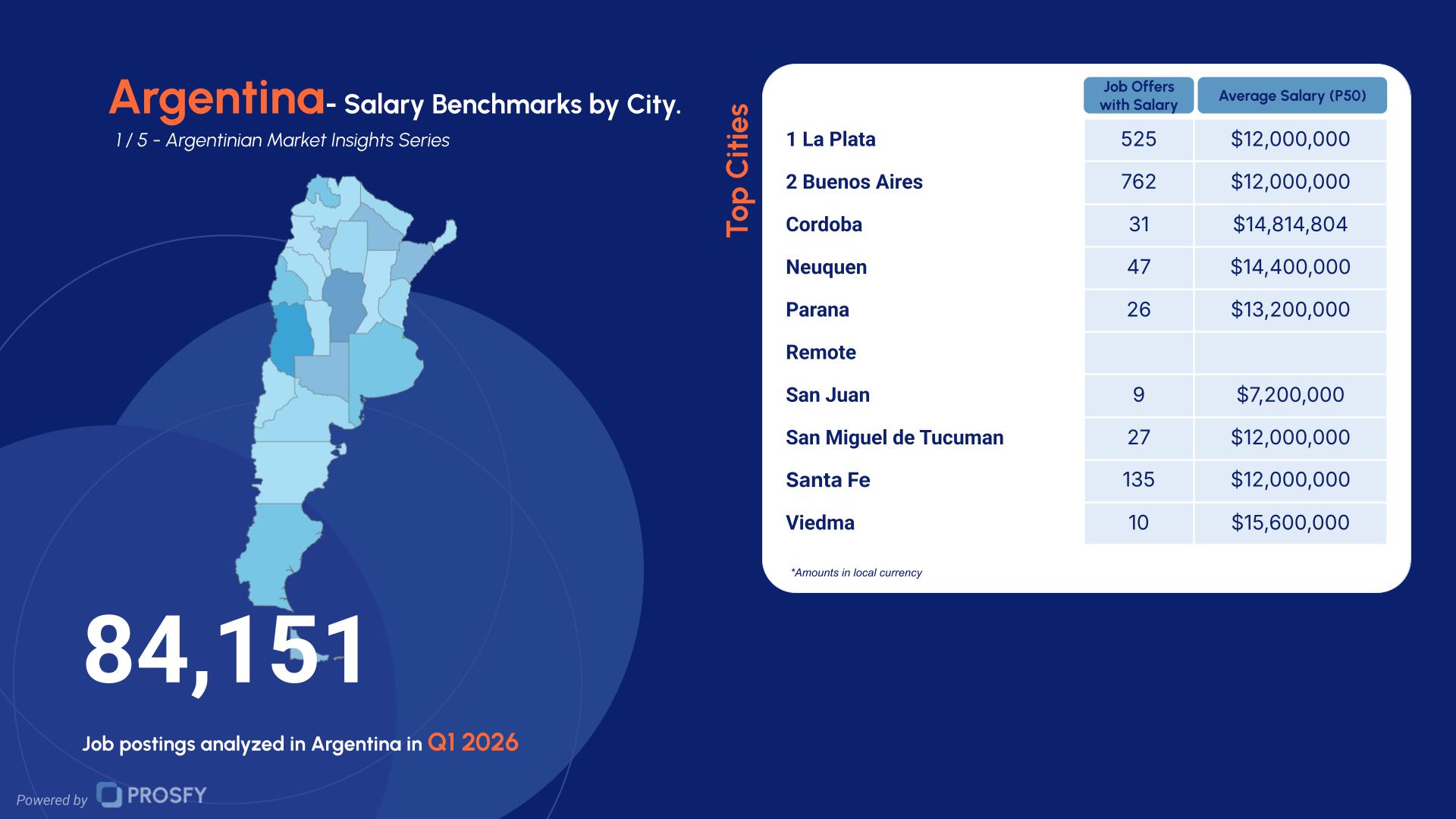Select the 'San Juan' row label
The image size is (1456, 819).
point(827,395)
